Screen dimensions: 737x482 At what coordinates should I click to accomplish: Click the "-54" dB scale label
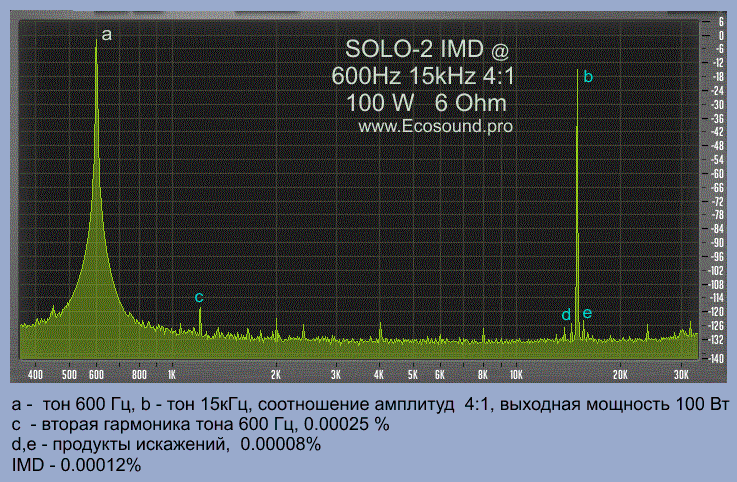click(x=718, y=160)
